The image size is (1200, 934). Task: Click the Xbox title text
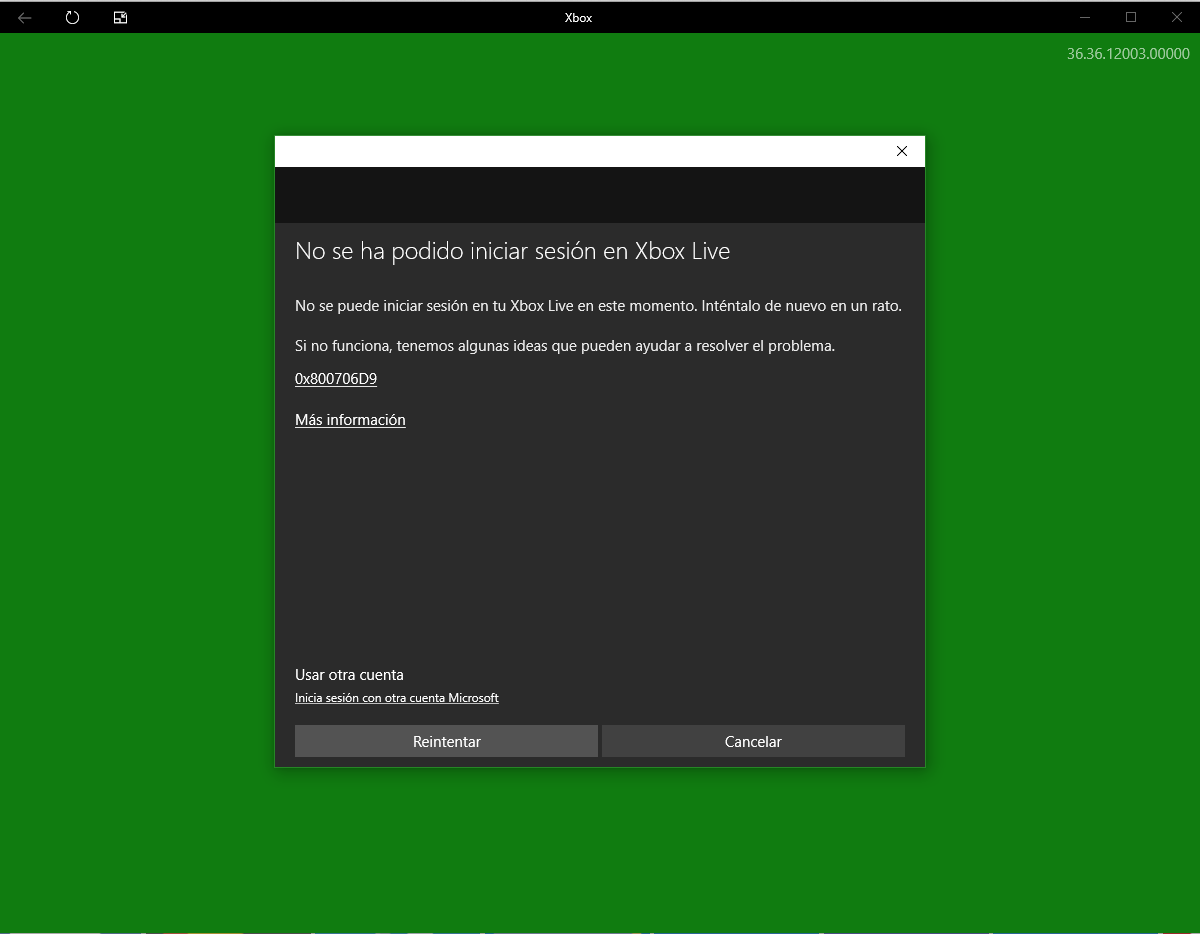[x=579, y=18]
